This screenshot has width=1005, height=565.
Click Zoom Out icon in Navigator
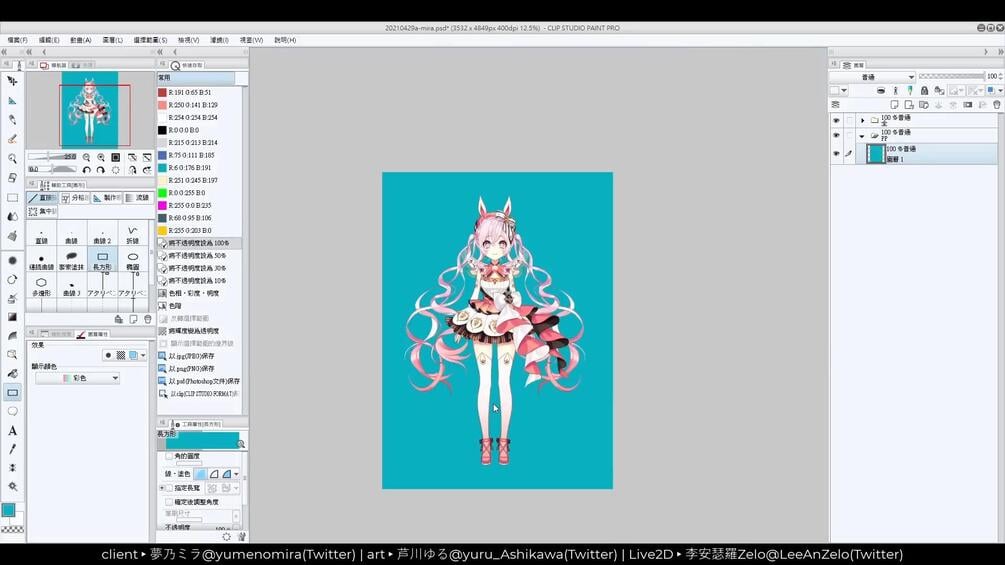click(87, 157)
